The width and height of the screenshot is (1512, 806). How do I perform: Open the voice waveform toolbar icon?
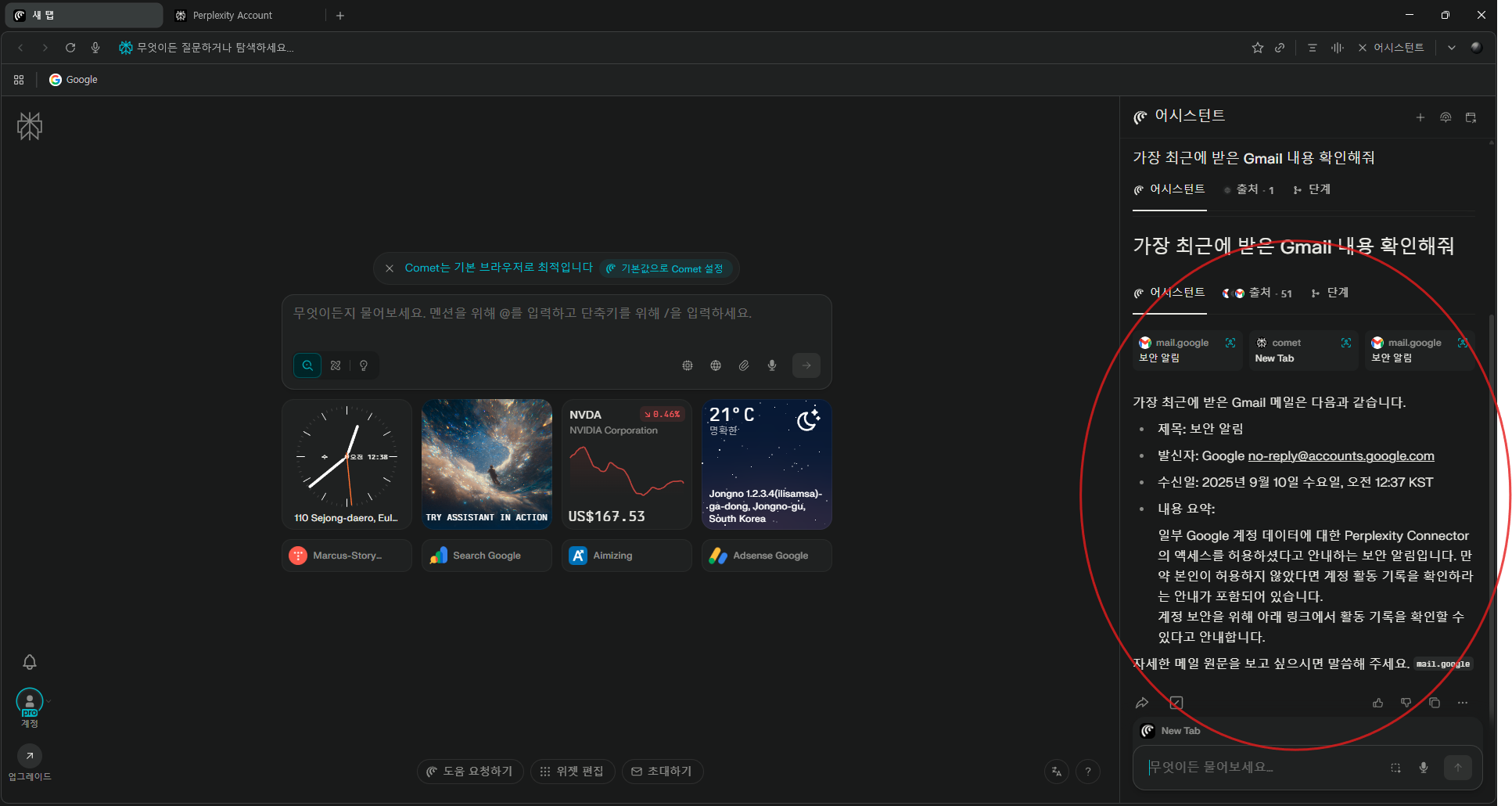[x=1338, y=48]
